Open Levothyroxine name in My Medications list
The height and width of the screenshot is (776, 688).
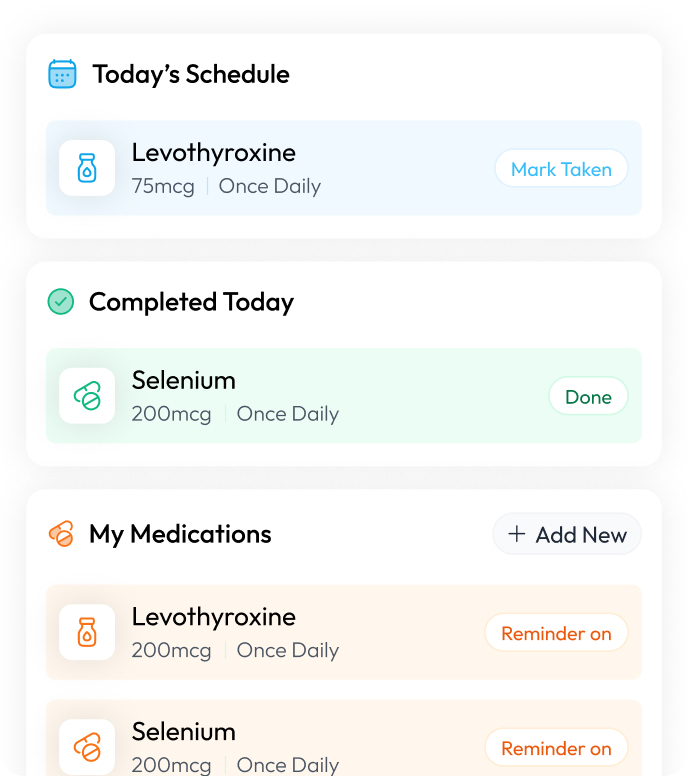point(214,617)
